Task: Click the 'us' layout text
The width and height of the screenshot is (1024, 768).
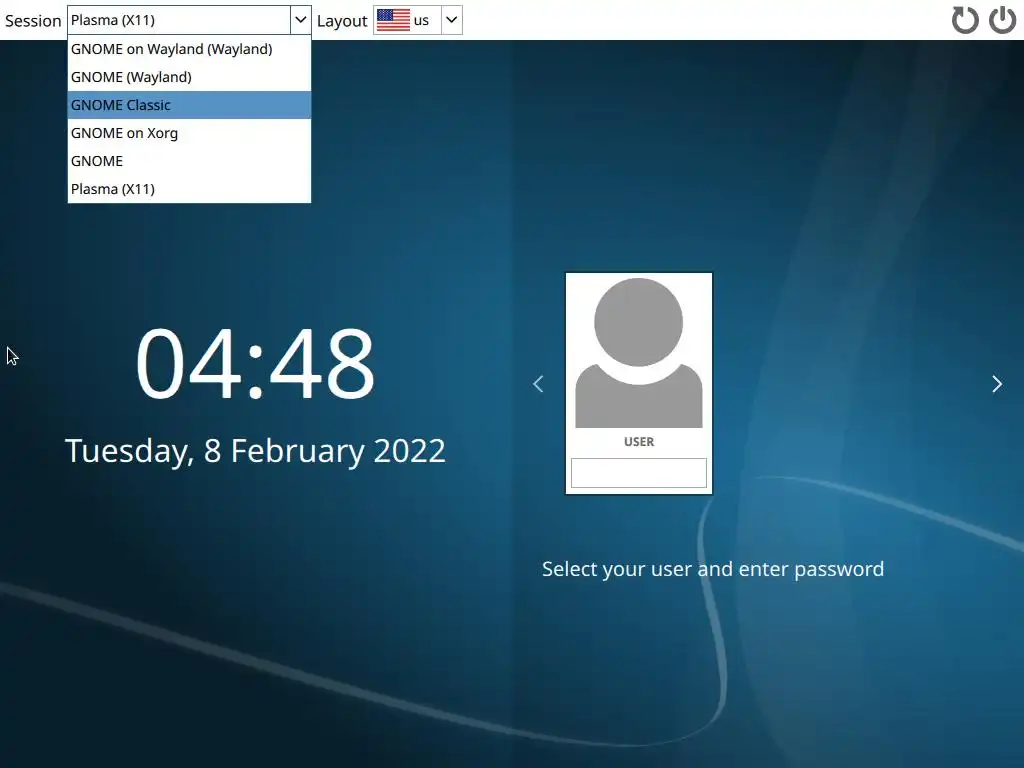Action: coord(421,21)
